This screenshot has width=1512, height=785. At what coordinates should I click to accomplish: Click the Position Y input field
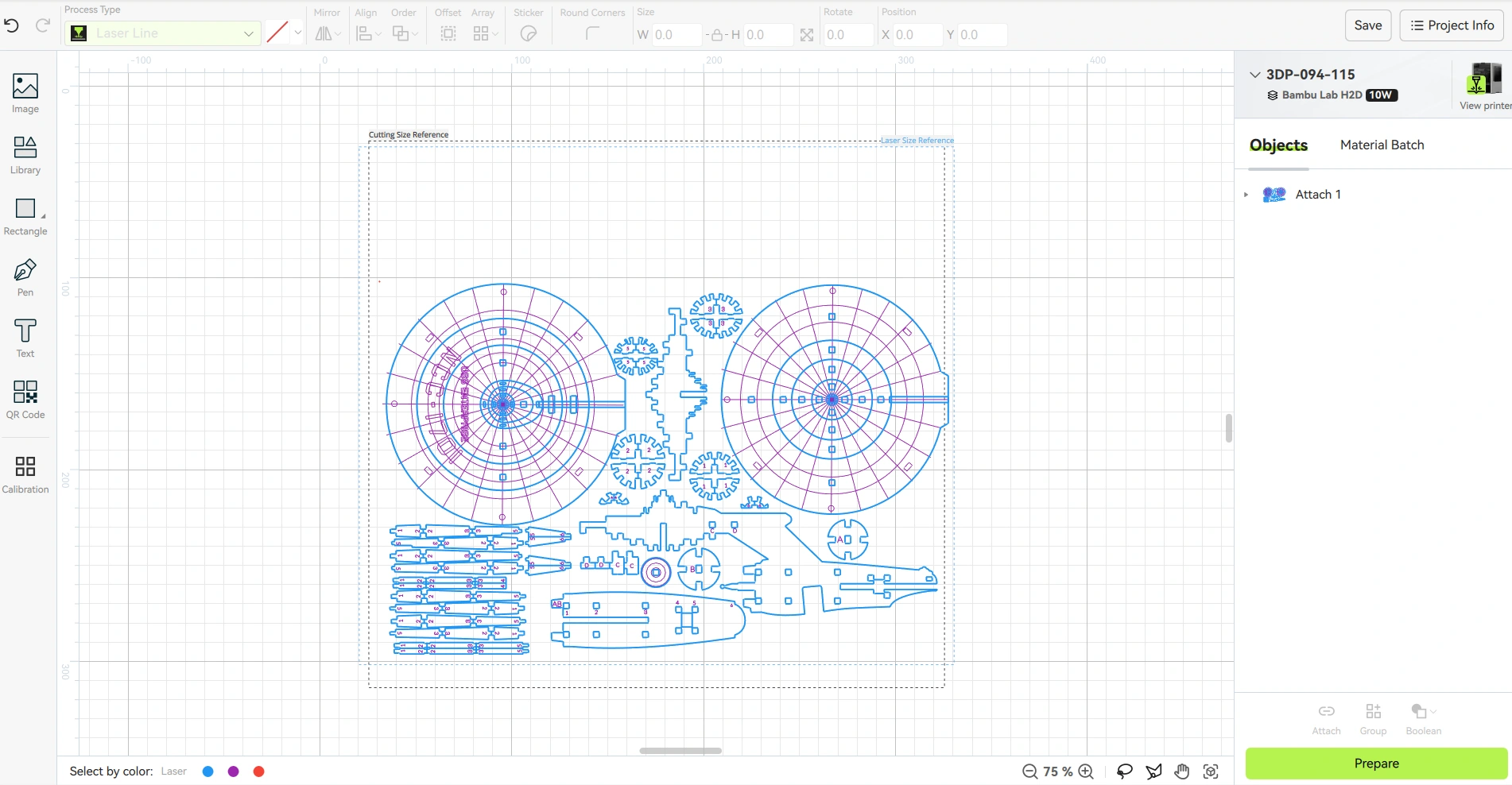click(982, 35)
